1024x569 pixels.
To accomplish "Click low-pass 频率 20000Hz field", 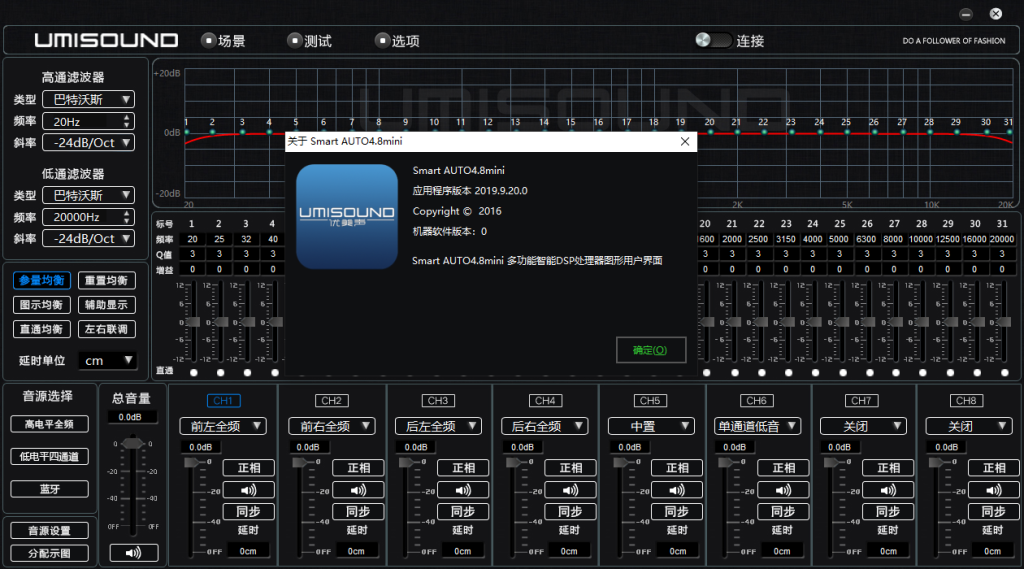I will (88, 217).
